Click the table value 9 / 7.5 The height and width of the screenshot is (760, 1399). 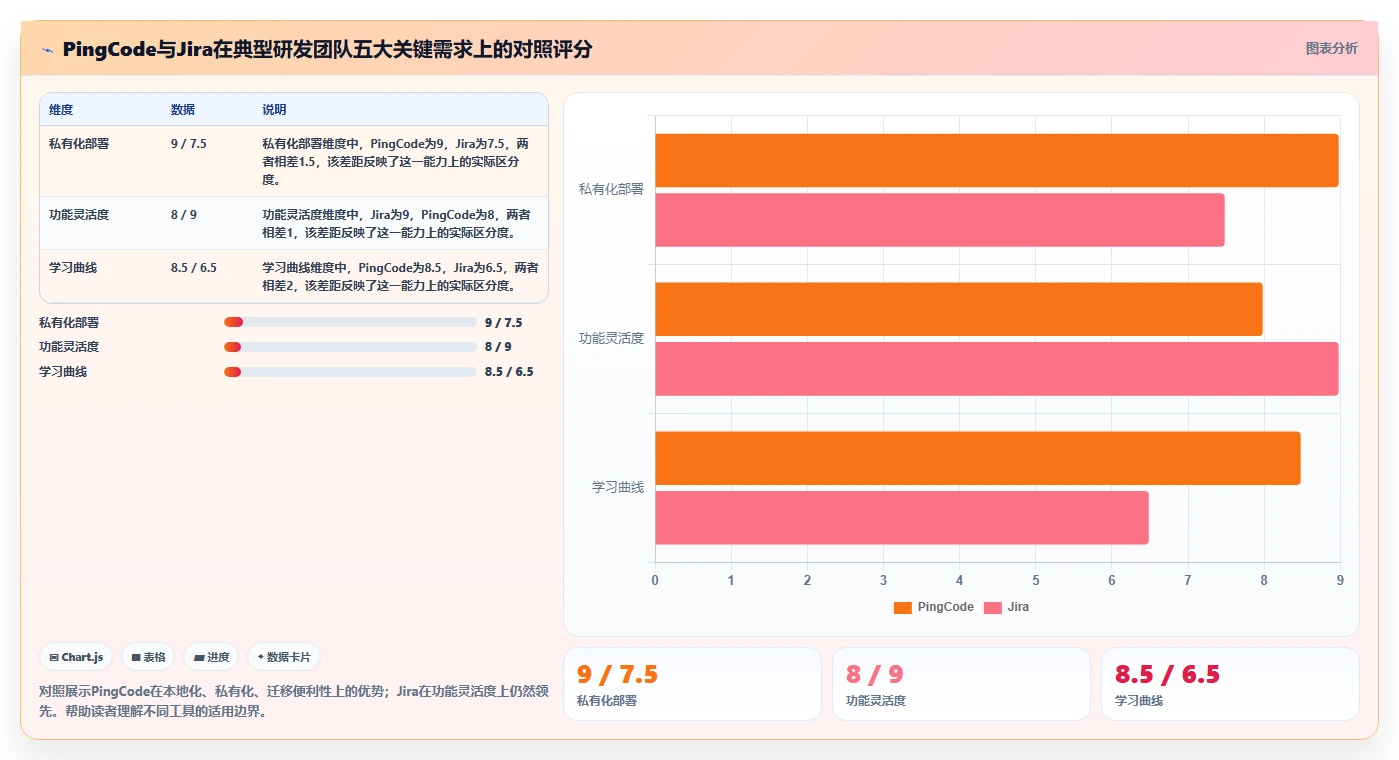(x=189, y=143)
